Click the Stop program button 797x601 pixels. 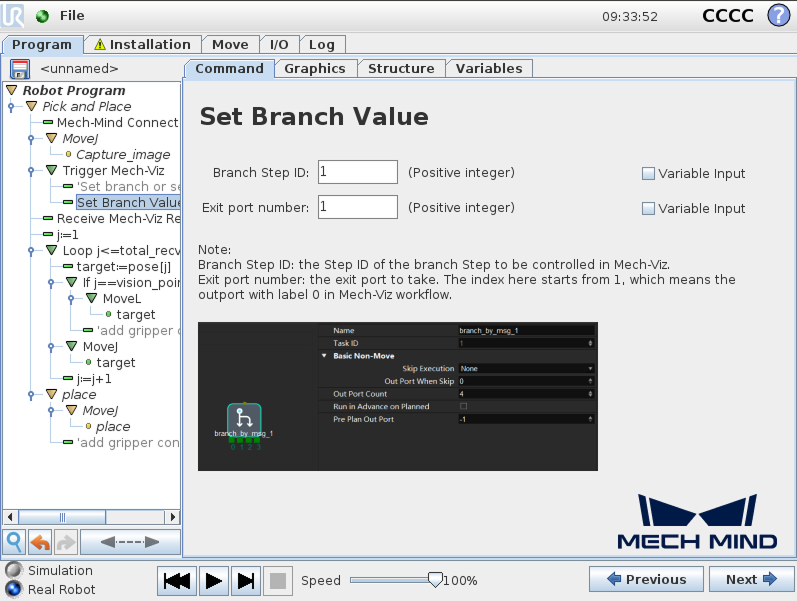click(278, 581)
